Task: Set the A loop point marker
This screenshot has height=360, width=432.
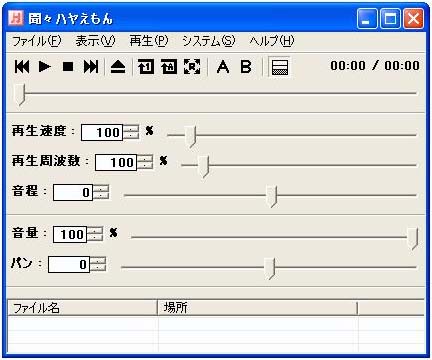Action: click(223, 67)
